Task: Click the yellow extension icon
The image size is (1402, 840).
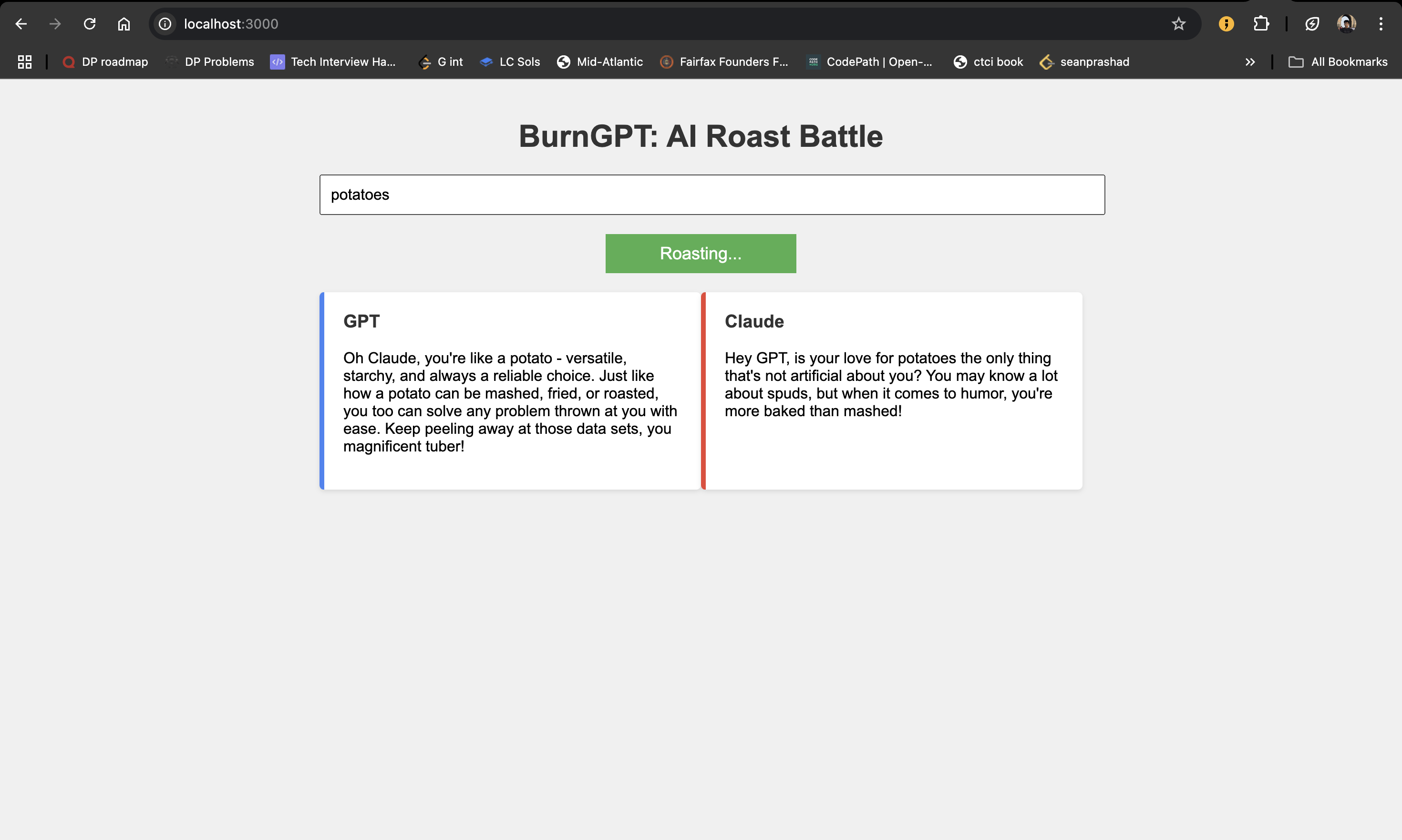Action: (x=1226, y=24)
